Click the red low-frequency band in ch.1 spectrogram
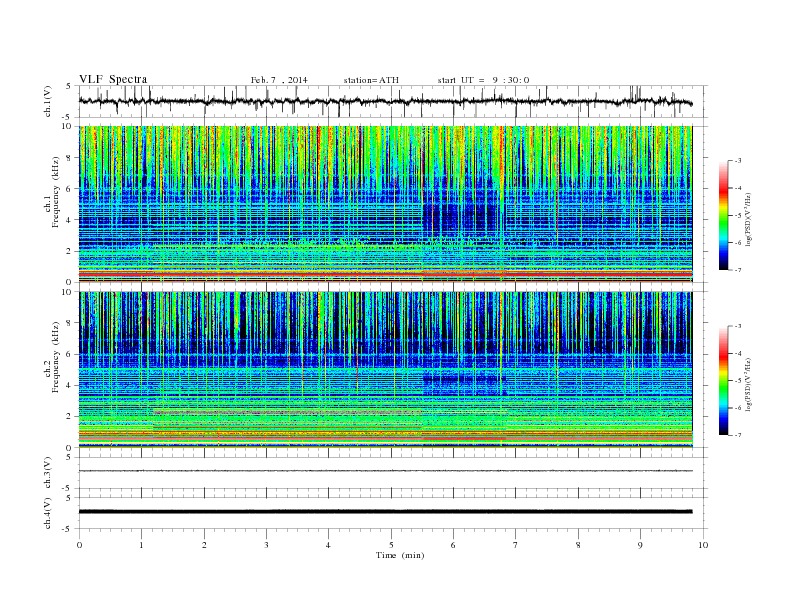 (x=385, y=274)
